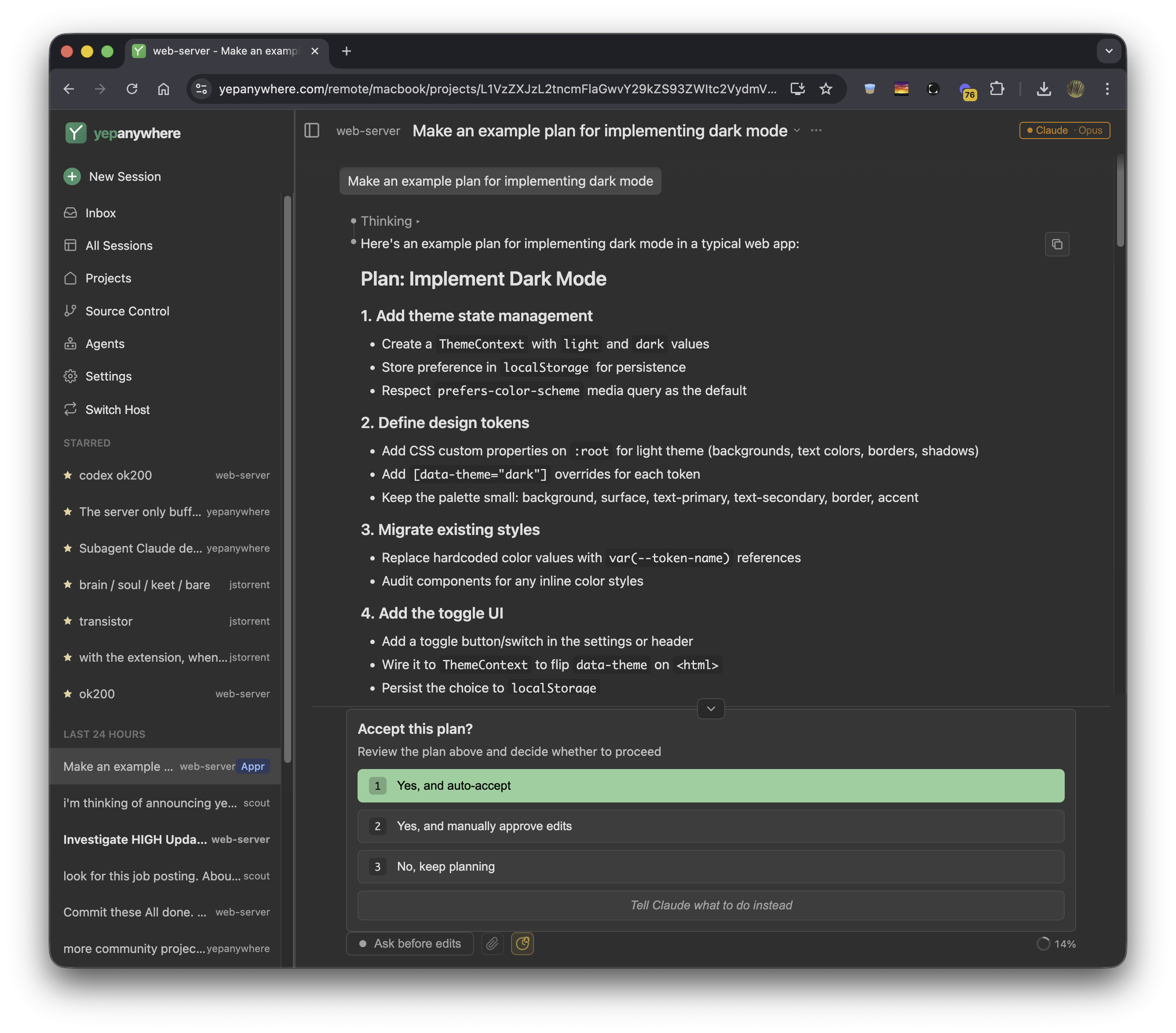This screenshot has height=1033, width=1176.
Task: Click the Tell Claude what to do field
Action: (710, 905)
